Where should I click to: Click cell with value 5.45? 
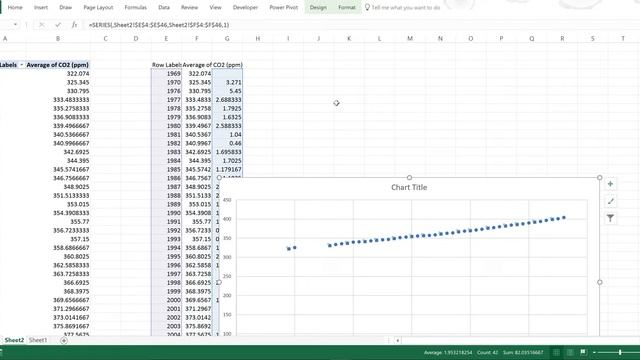click(x=227, y=91)
